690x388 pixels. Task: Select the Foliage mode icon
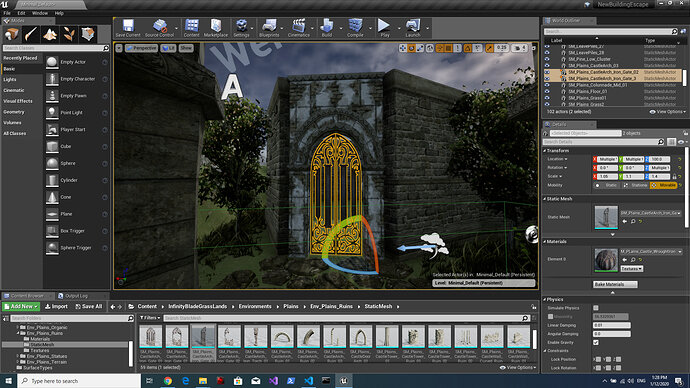(x=69, y=34)
